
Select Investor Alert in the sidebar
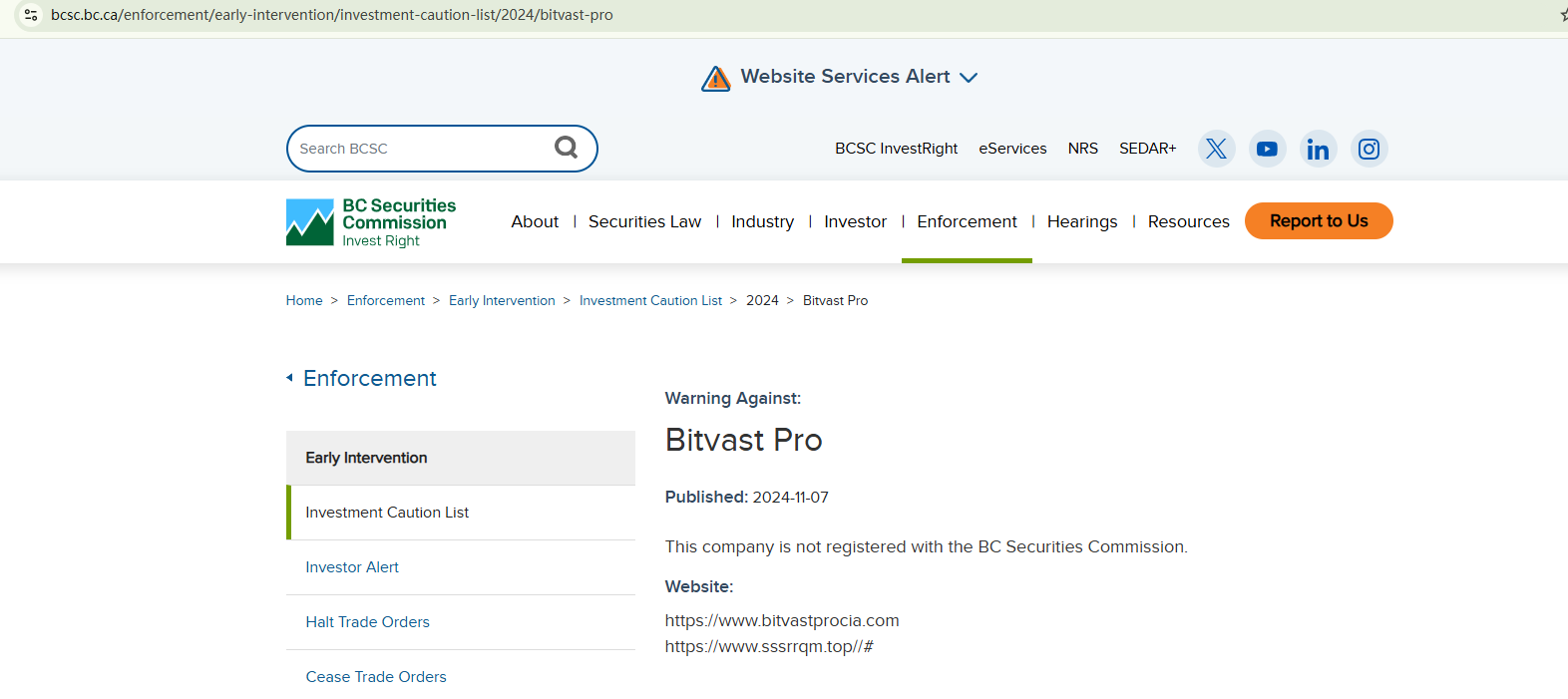coord(352,567)
